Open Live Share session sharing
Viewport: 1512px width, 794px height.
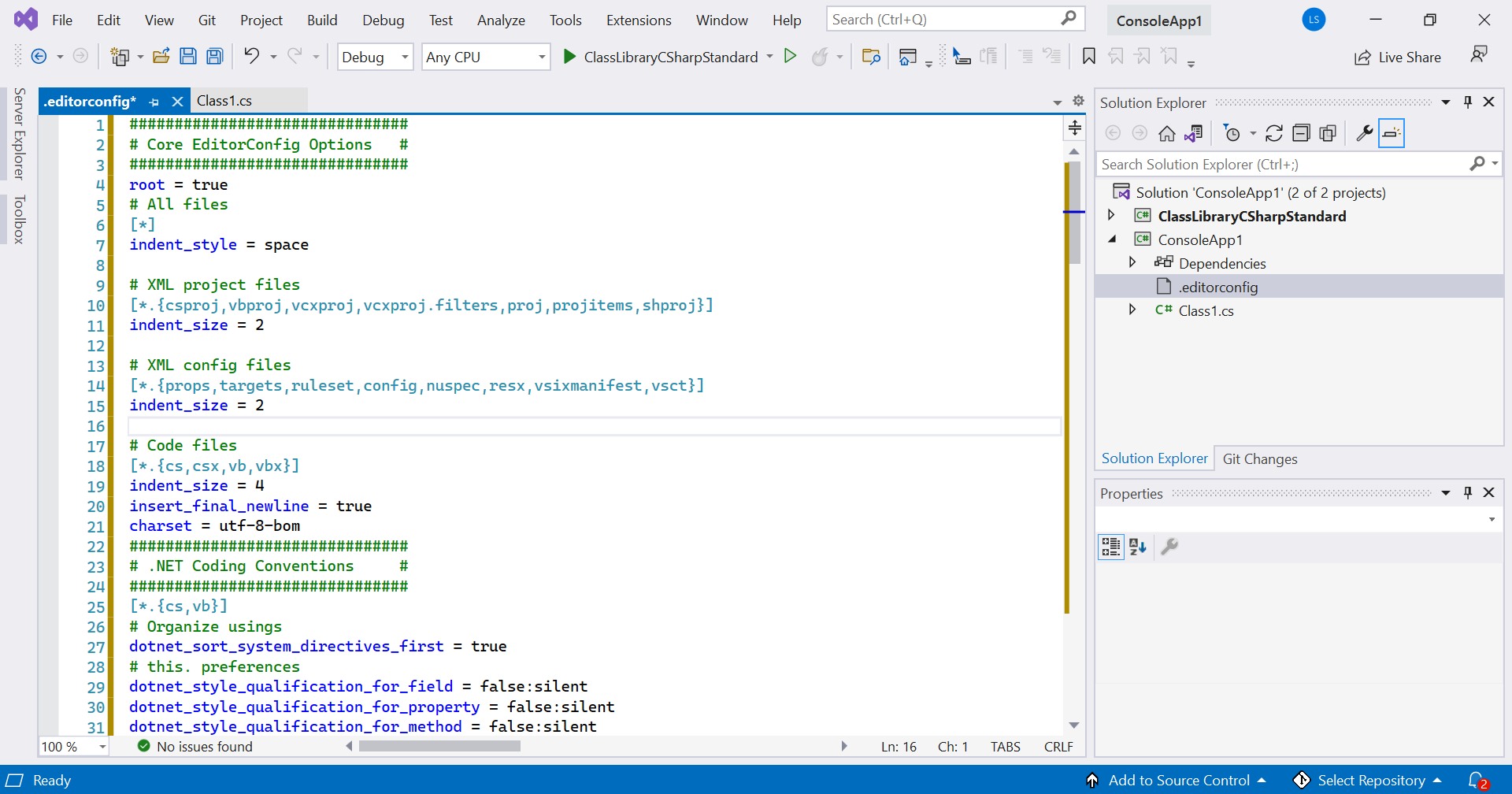click(1399, 56)
